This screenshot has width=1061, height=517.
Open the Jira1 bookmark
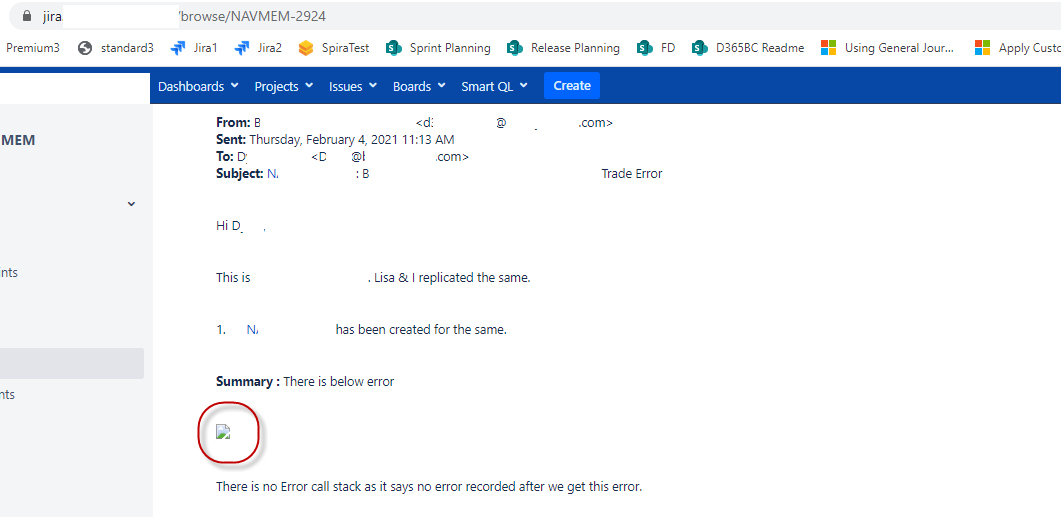tap(195, 48)
